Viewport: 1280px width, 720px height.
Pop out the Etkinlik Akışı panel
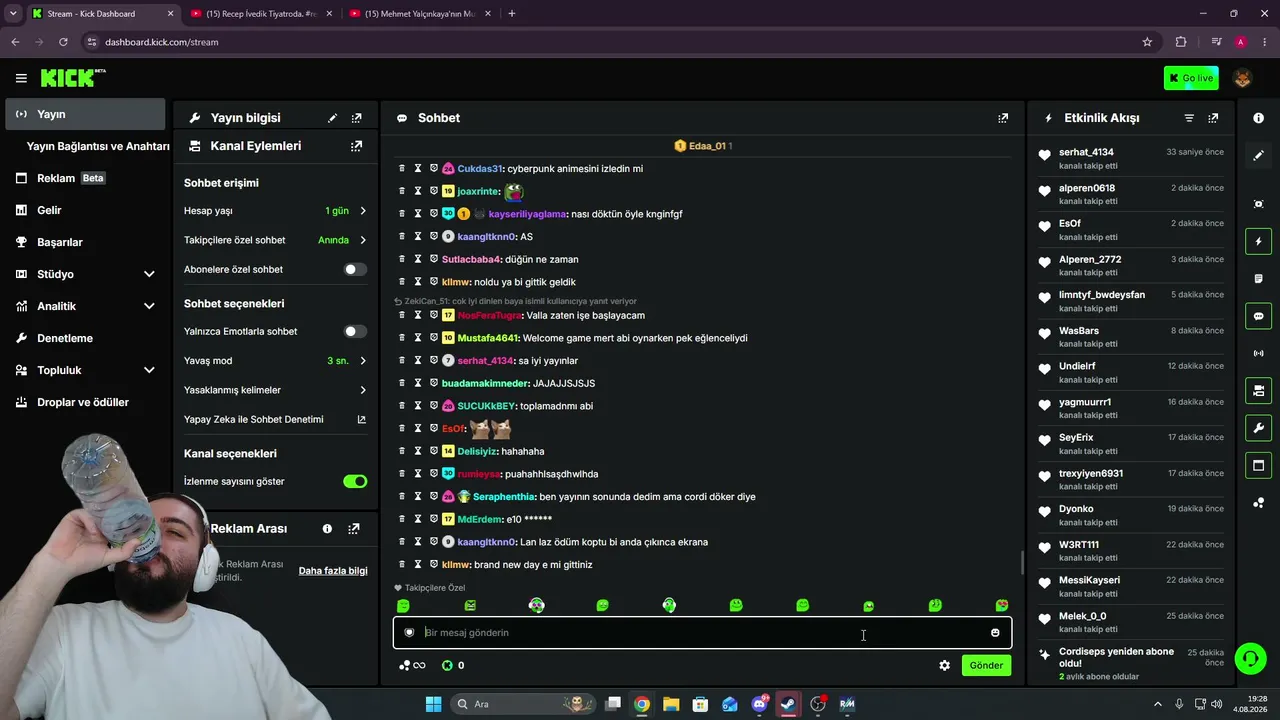(x=1213, y=118)
